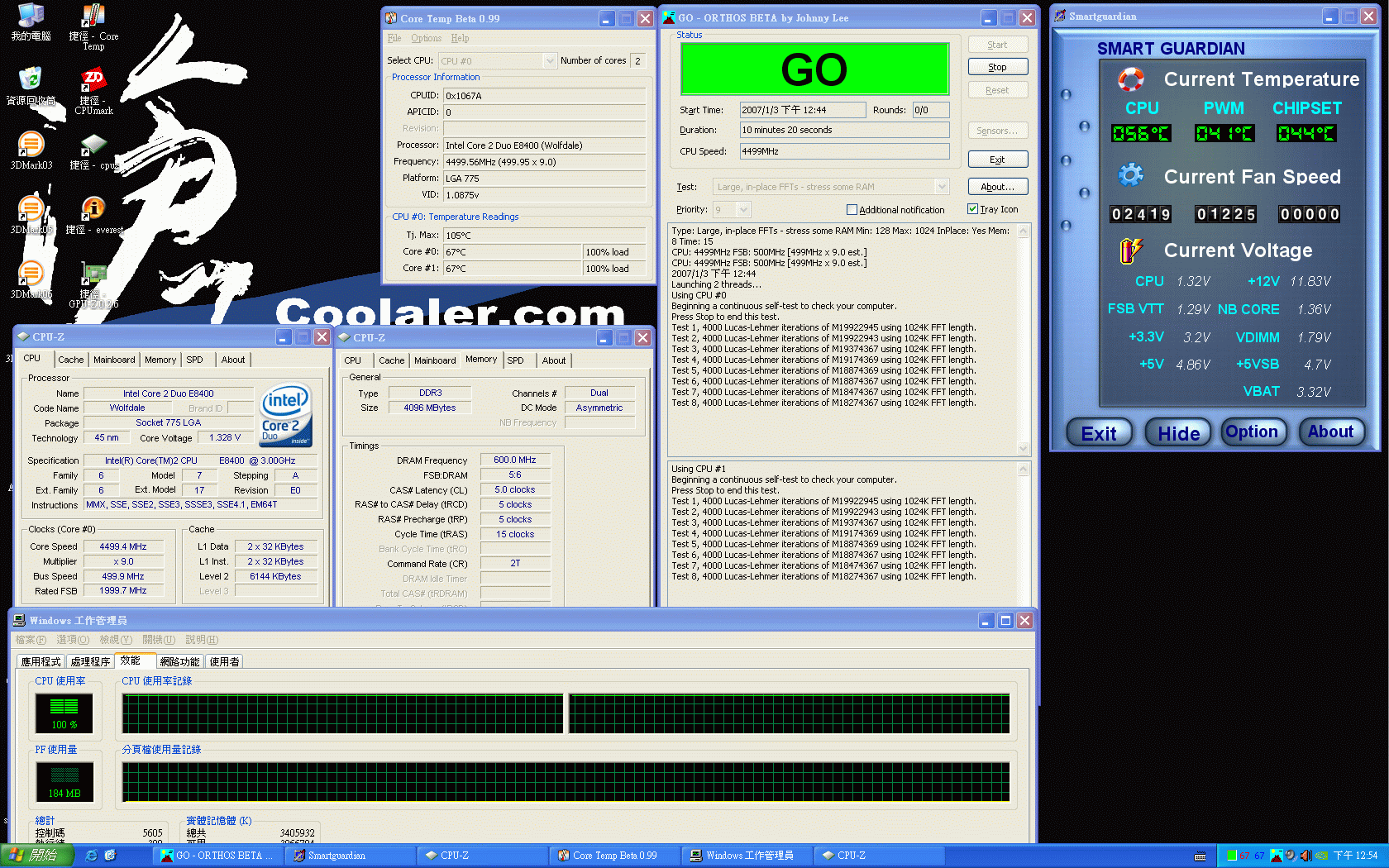This screenshot has width=1389, height=868.
Task: Click the About... button in ORTHOS
Action: (x=998, y=187)
